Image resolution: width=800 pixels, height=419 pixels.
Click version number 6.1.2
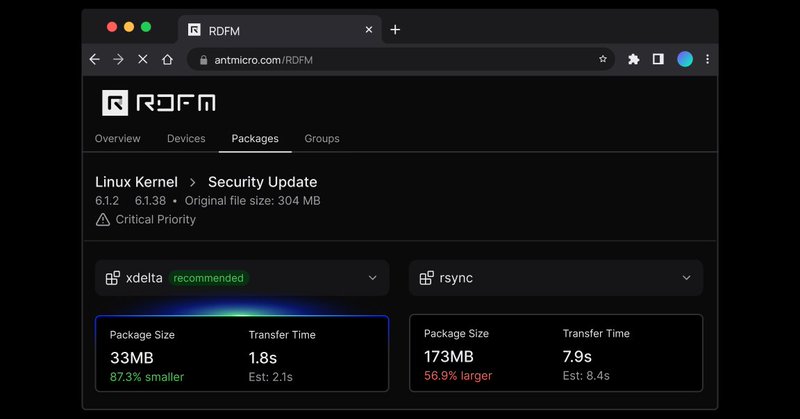point(107,201)
